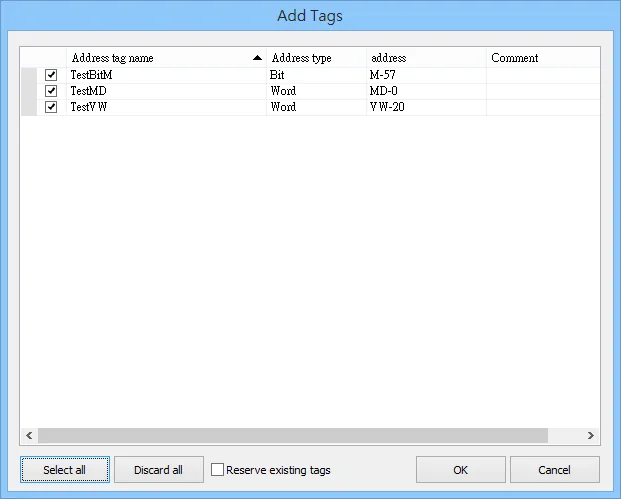This screenshot has height=499, width=621.
Task: Click the Bit address type cell
Action: coord(316,75)
